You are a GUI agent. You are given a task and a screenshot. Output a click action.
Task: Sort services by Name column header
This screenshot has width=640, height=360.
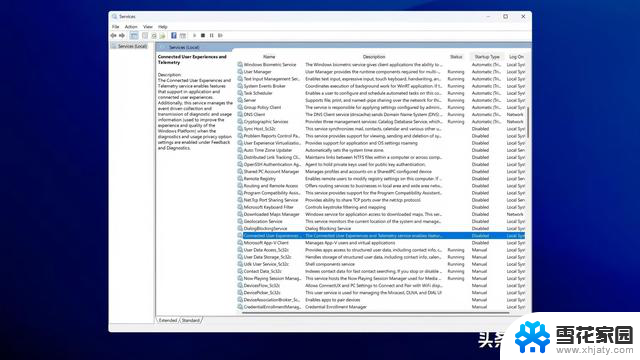pos(269,57)
